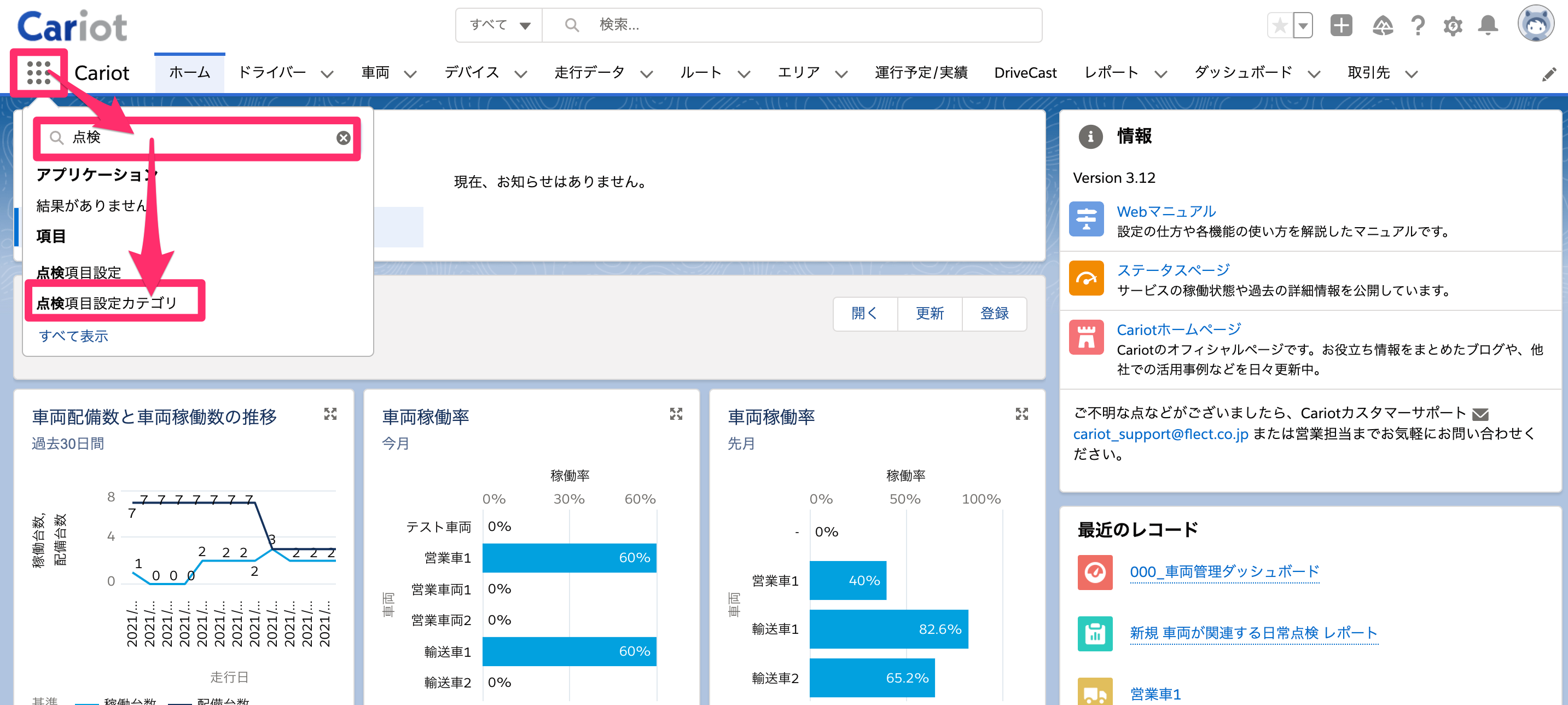Click the 60% bar for 輸送車1 this month
This screenshot has height=705, width=1568.
[x=569, y=651]
